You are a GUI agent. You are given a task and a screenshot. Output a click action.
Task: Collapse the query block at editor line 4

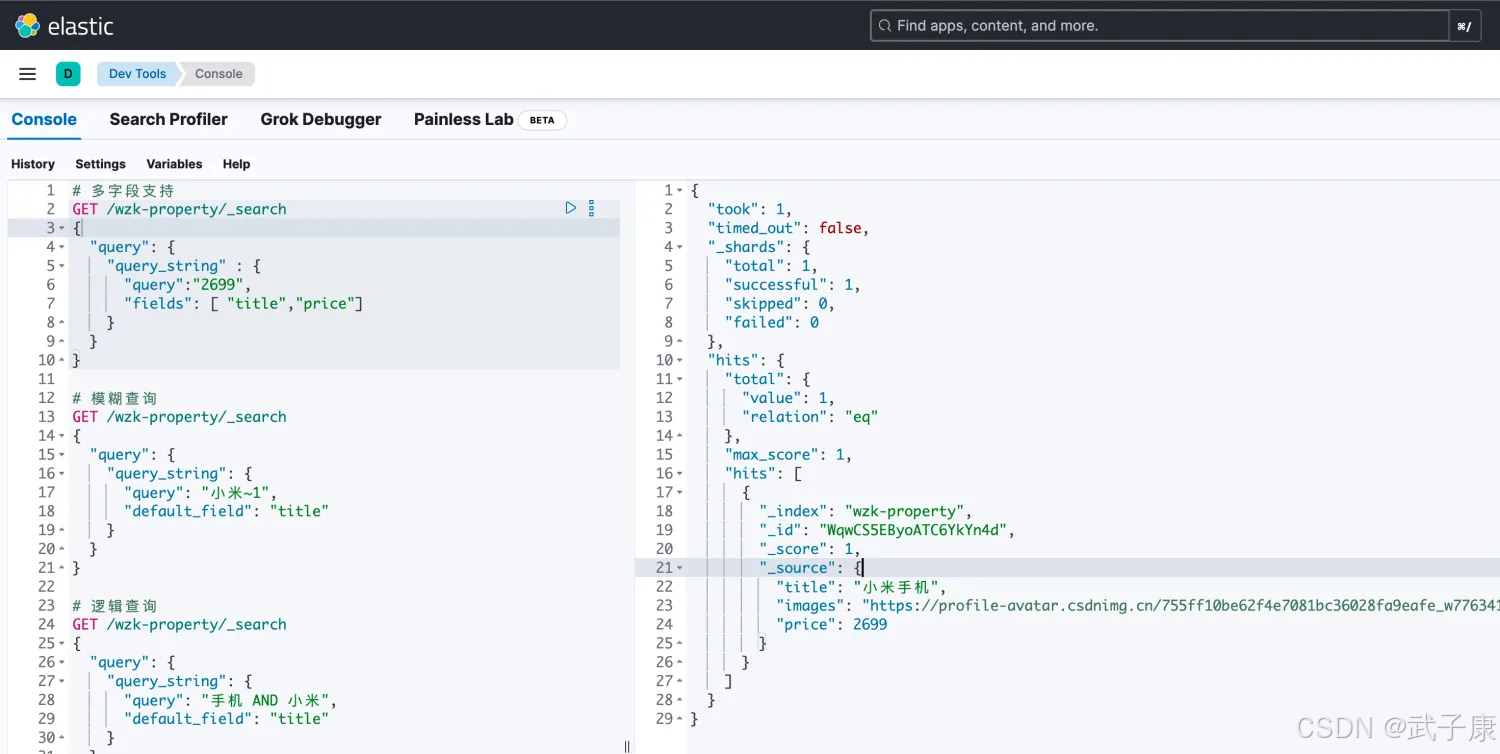tap(62, 247)
